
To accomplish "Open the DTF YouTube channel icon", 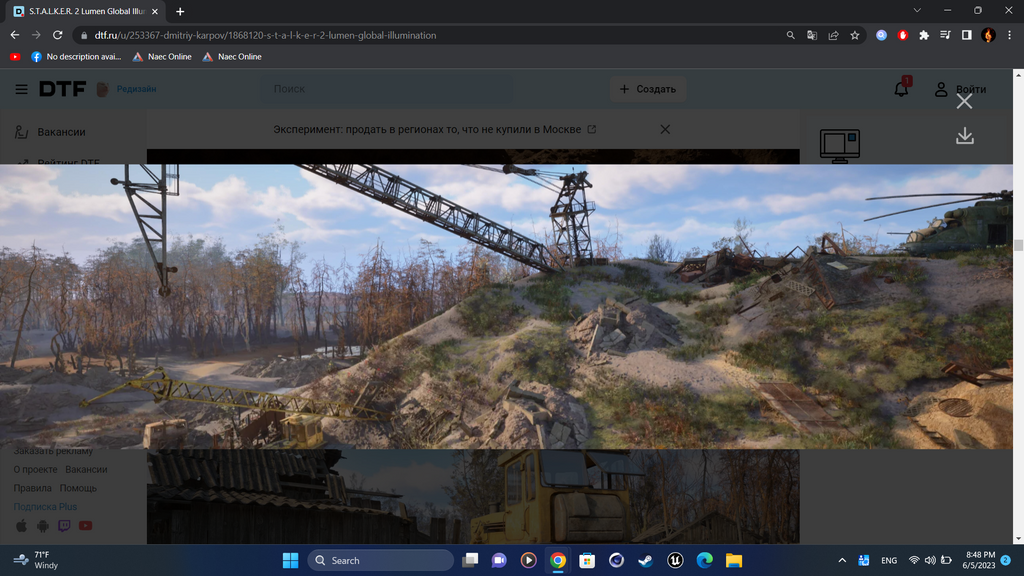I will click(86, 526).
